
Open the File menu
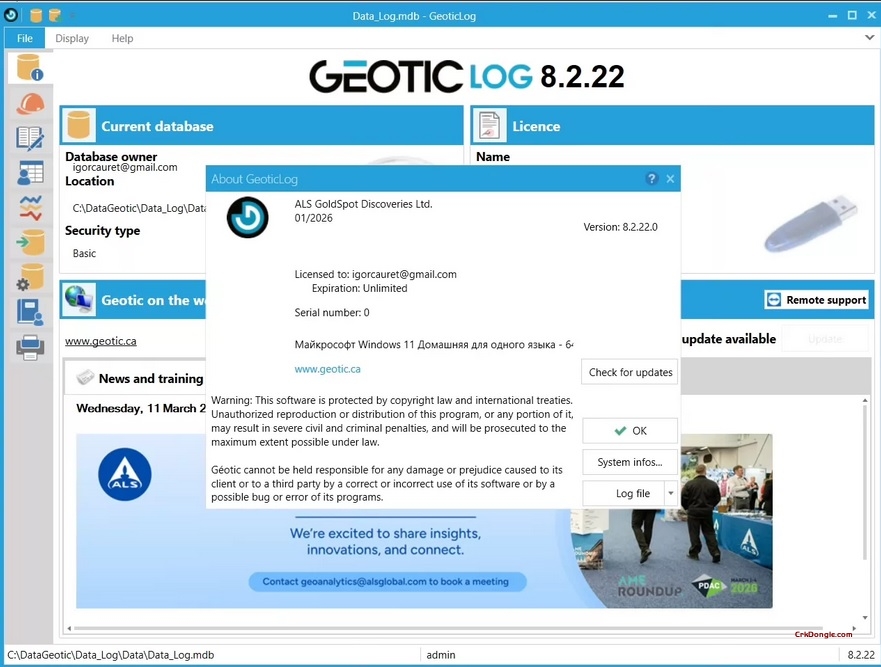(x=24, y=37)
